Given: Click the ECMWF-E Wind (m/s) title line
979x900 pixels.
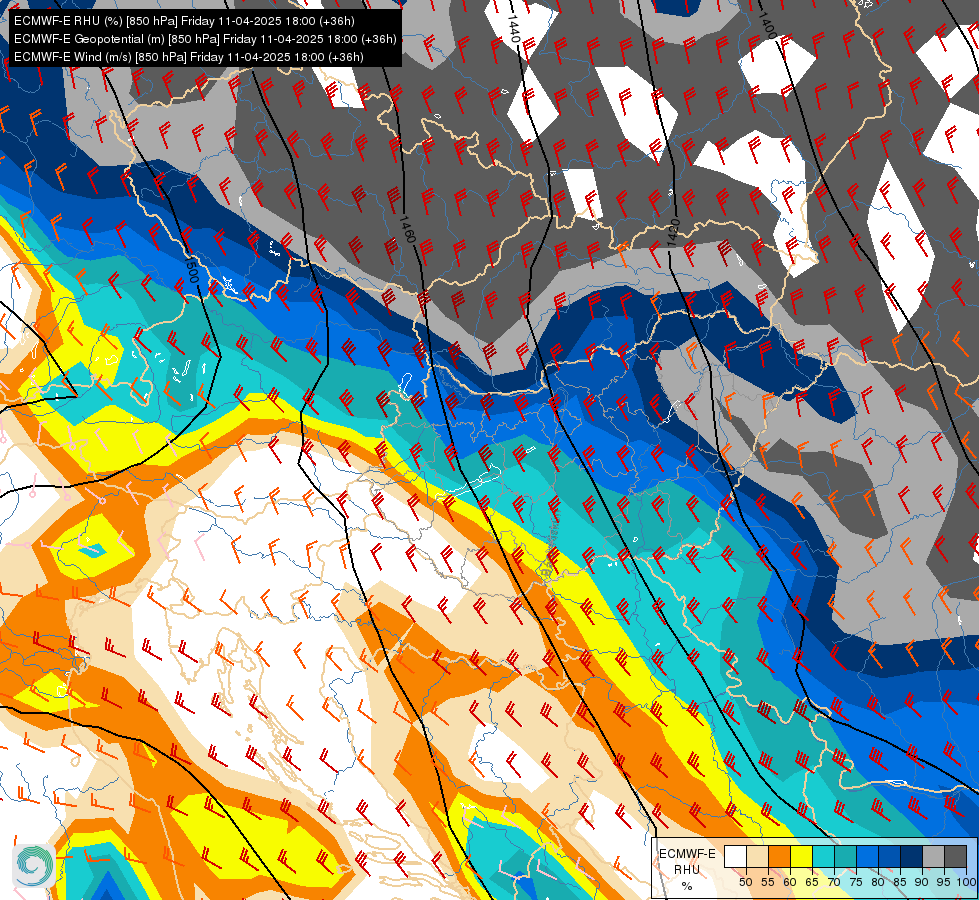Looking at the screenshot, I should (x=189, y=57).
